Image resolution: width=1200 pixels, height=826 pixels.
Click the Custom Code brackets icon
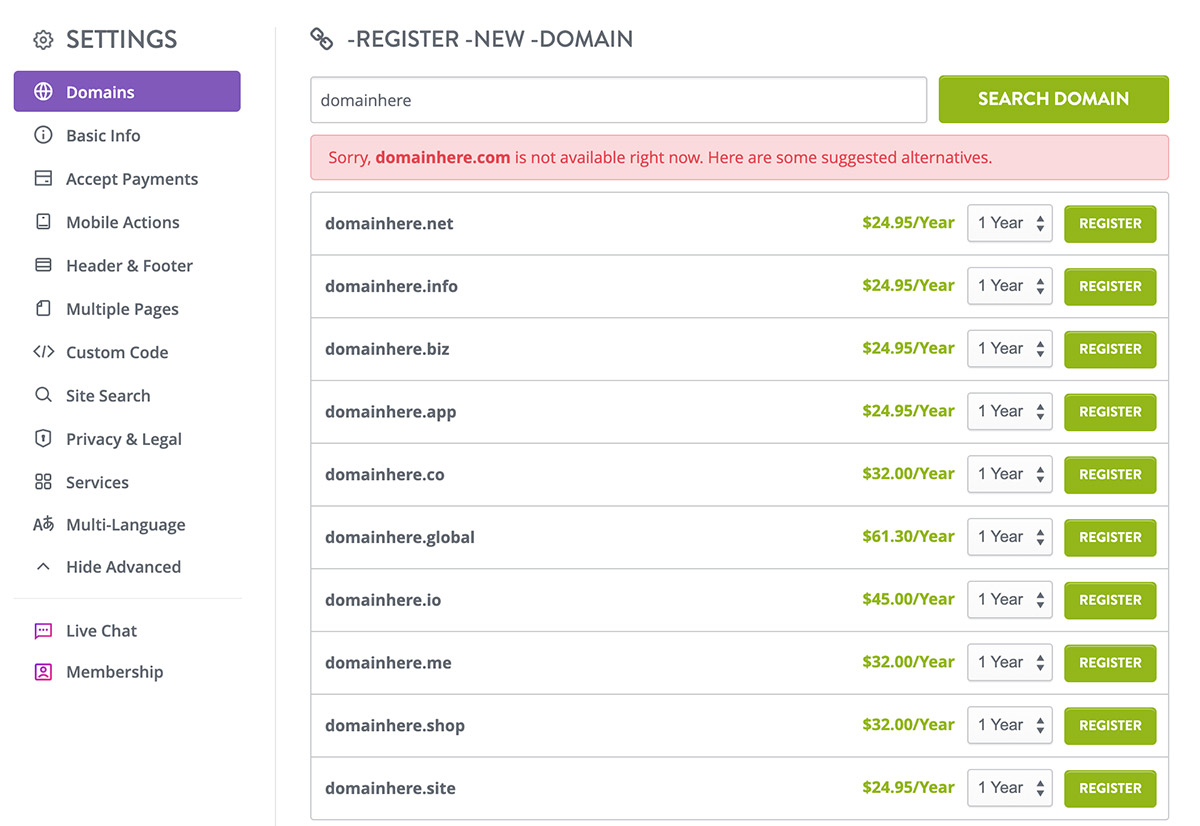coord(43,352)
